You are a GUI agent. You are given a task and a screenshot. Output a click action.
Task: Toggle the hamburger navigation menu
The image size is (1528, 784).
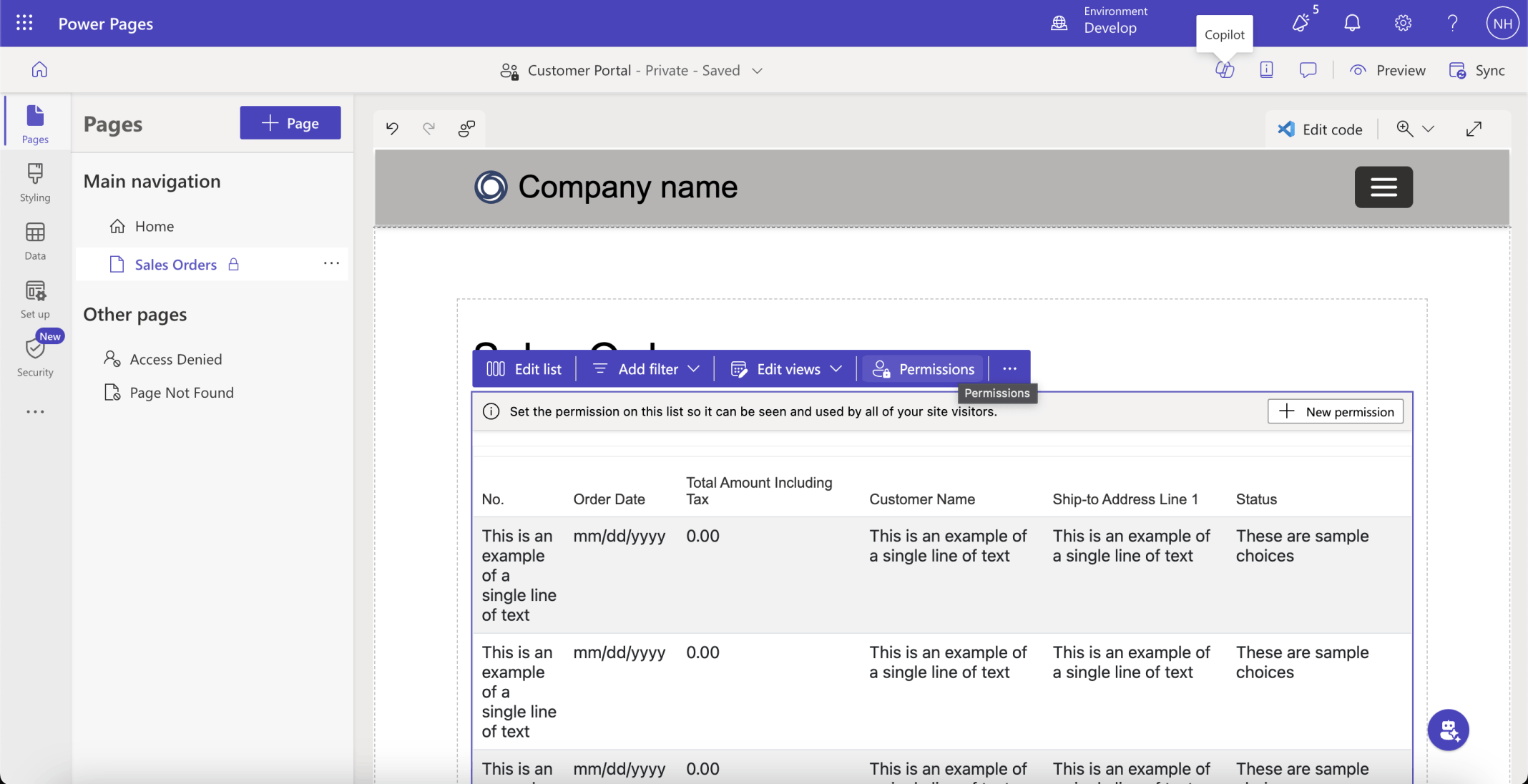click(x=1383, y=187)
